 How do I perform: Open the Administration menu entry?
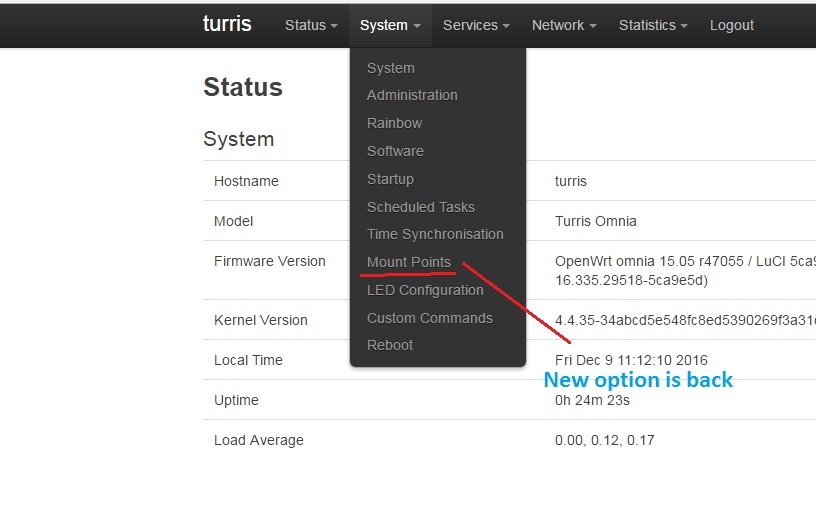point(412,95)
